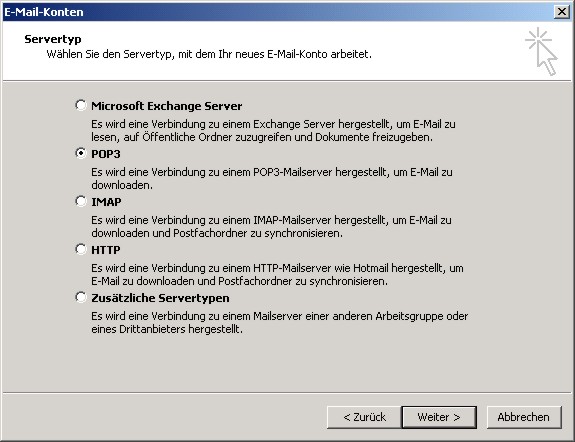This screenshot has width=575, height=442.
Task: Select the Microsoft Exchange Server radio circle
Action: (x=81, y=105)
